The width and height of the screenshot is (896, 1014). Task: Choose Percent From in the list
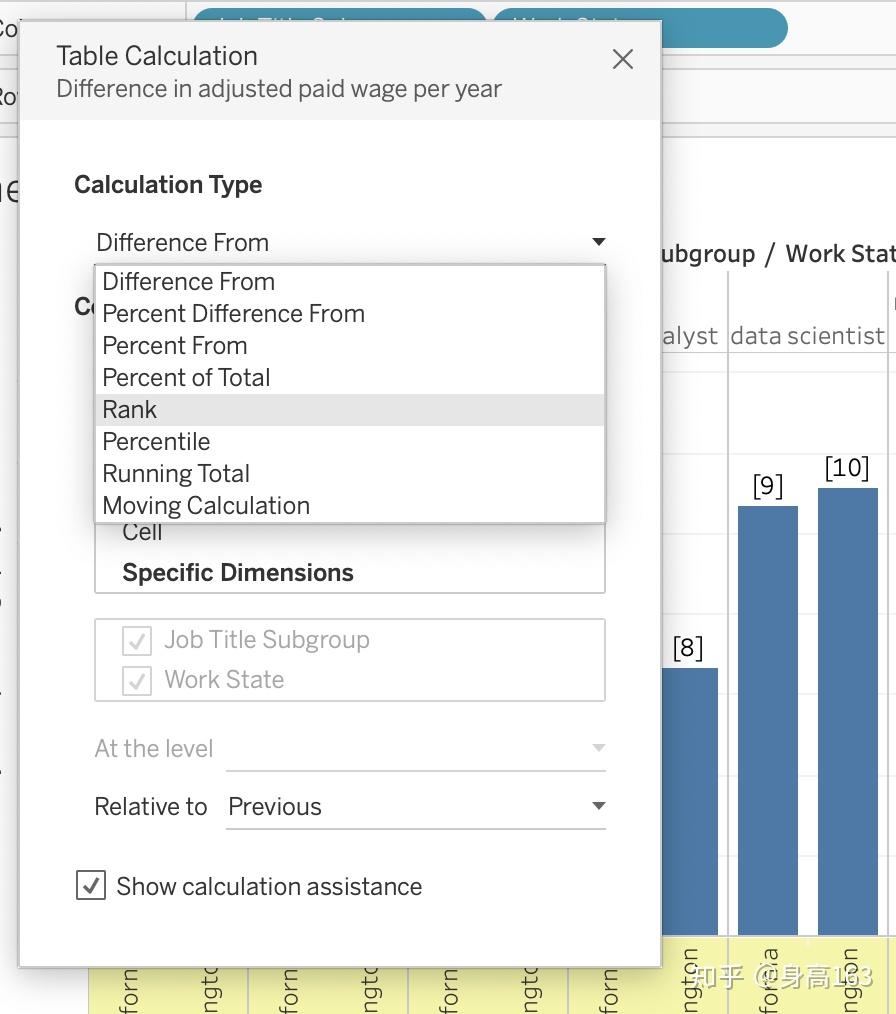pos(174,345)
